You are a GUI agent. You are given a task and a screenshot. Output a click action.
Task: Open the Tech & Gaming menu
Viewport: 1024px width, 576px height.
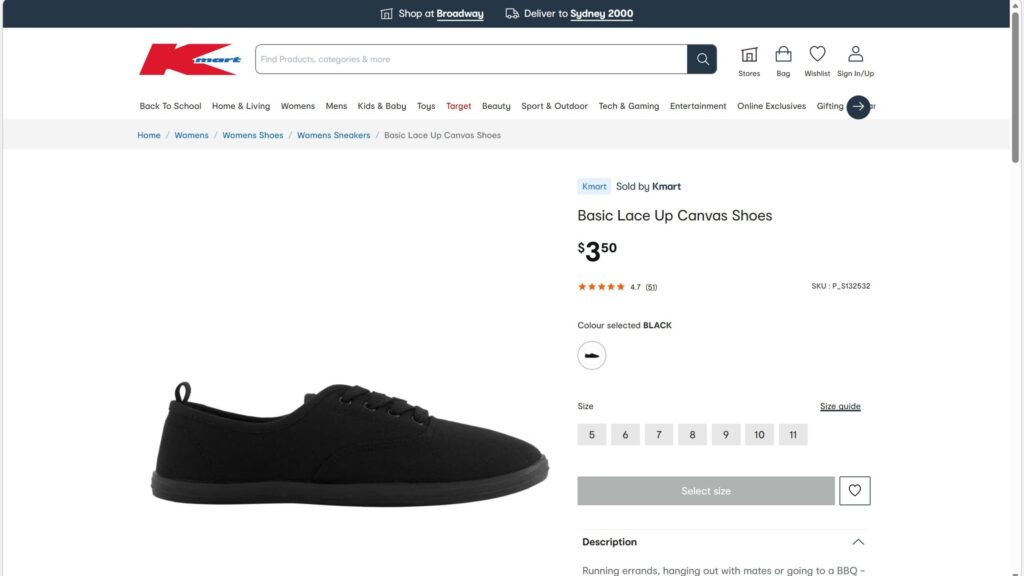[629, 106]
